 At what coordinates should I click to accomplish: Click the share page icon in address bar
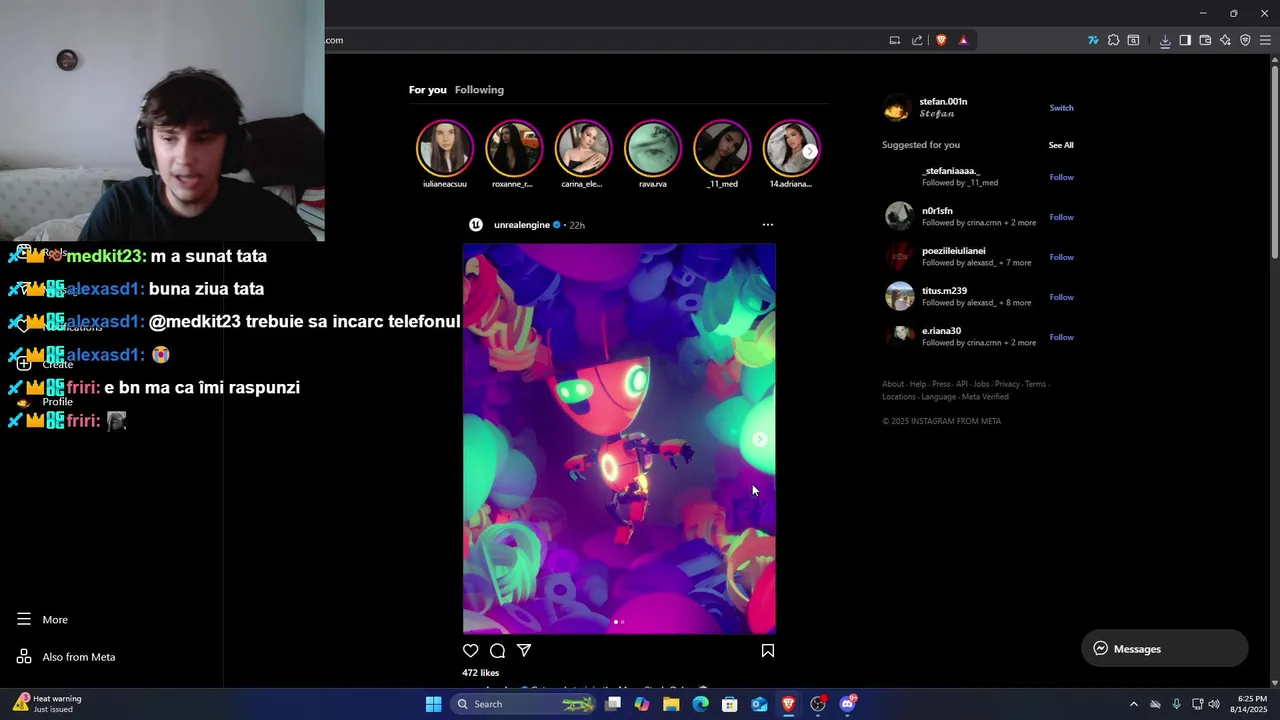click(x=917, y=40)
